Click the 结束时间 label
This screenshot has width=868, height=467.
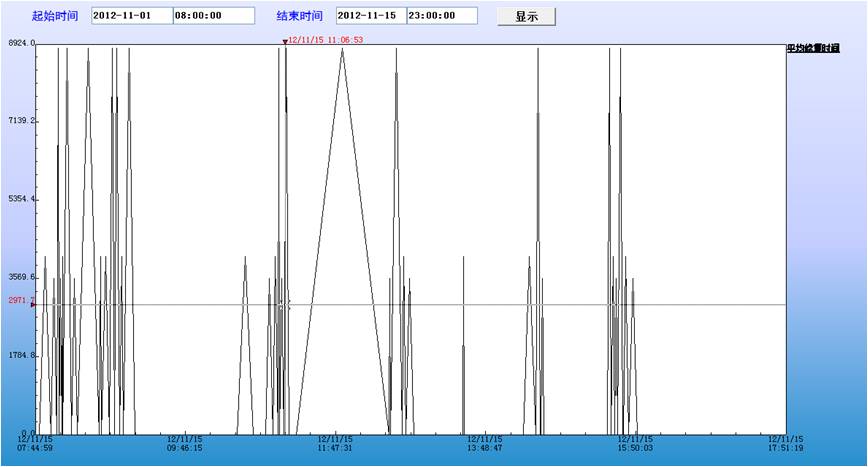click(300, 16)
